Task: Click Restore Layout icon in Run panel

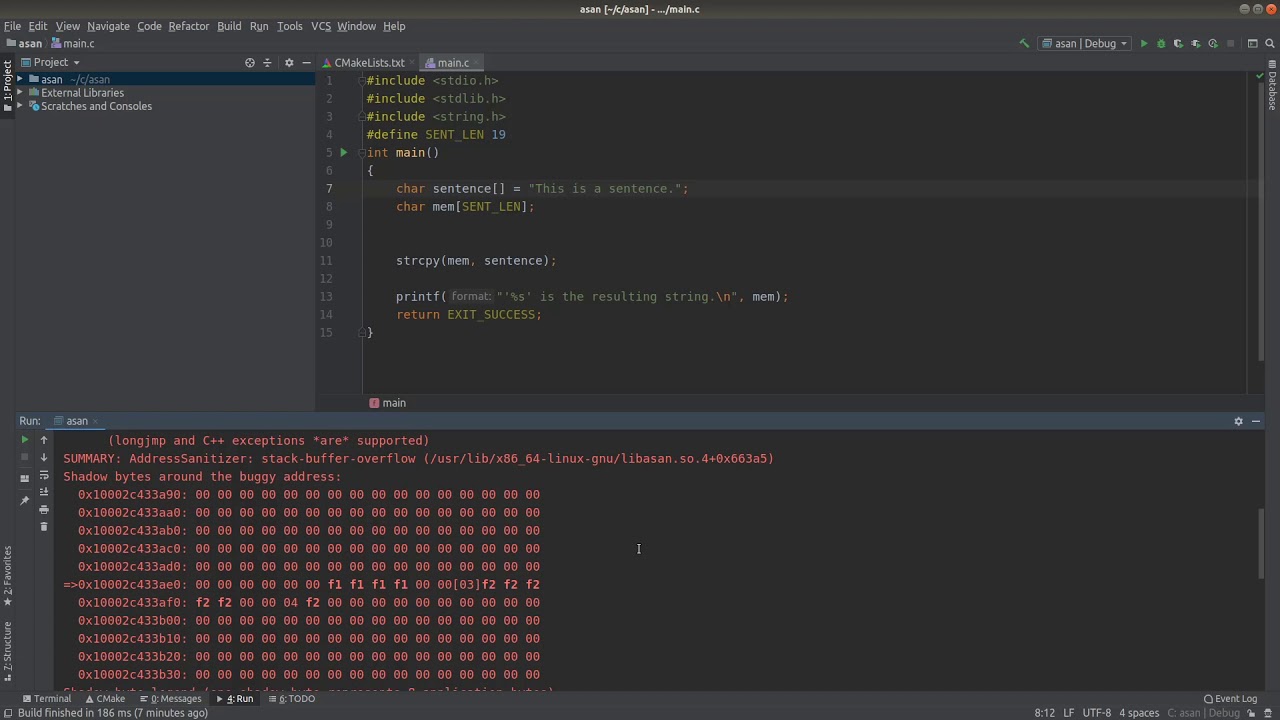Action: coord(25,478)
